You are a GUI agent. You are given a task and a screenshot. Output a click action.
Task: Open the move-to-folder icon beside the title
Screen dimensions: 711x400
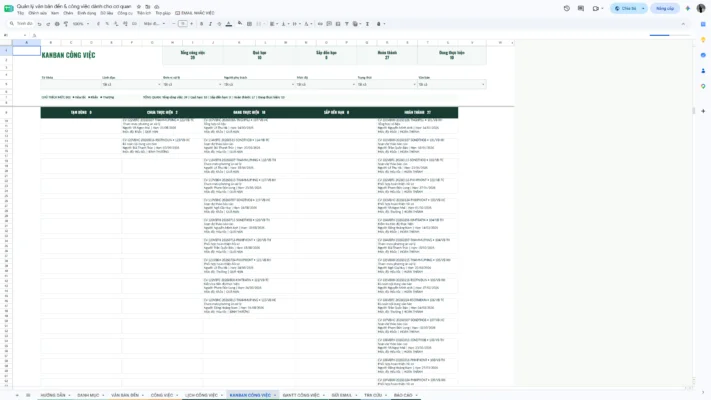point(148,7)
